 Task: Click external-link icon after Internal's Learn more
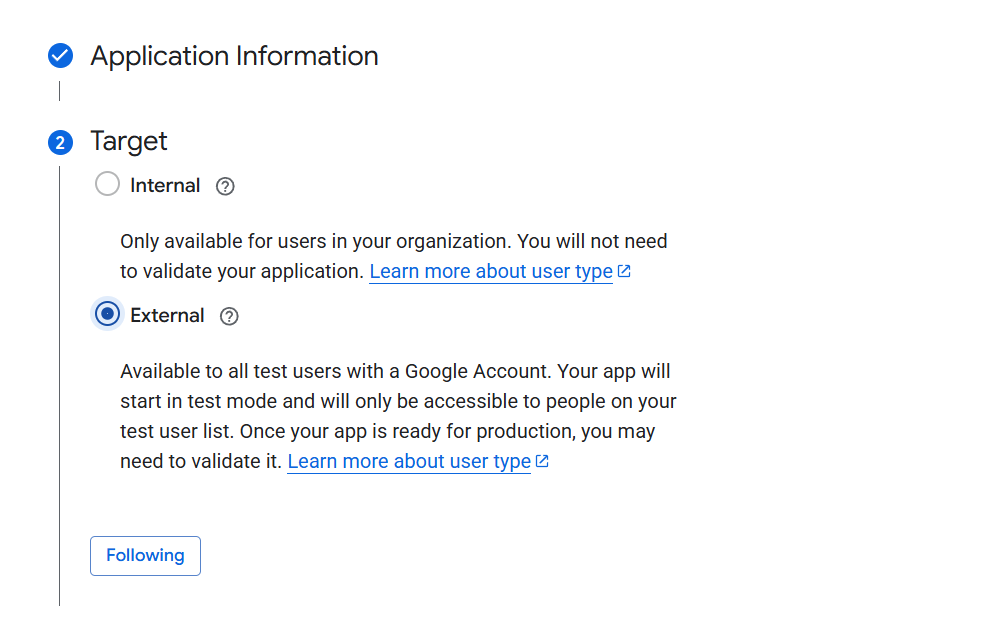(624, 271)
